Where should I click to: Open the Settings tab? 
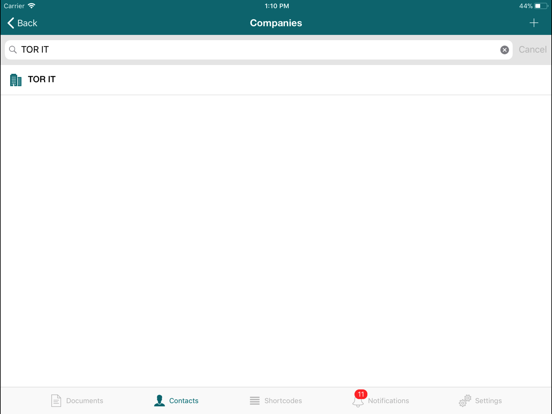click(x=481, y=401)
